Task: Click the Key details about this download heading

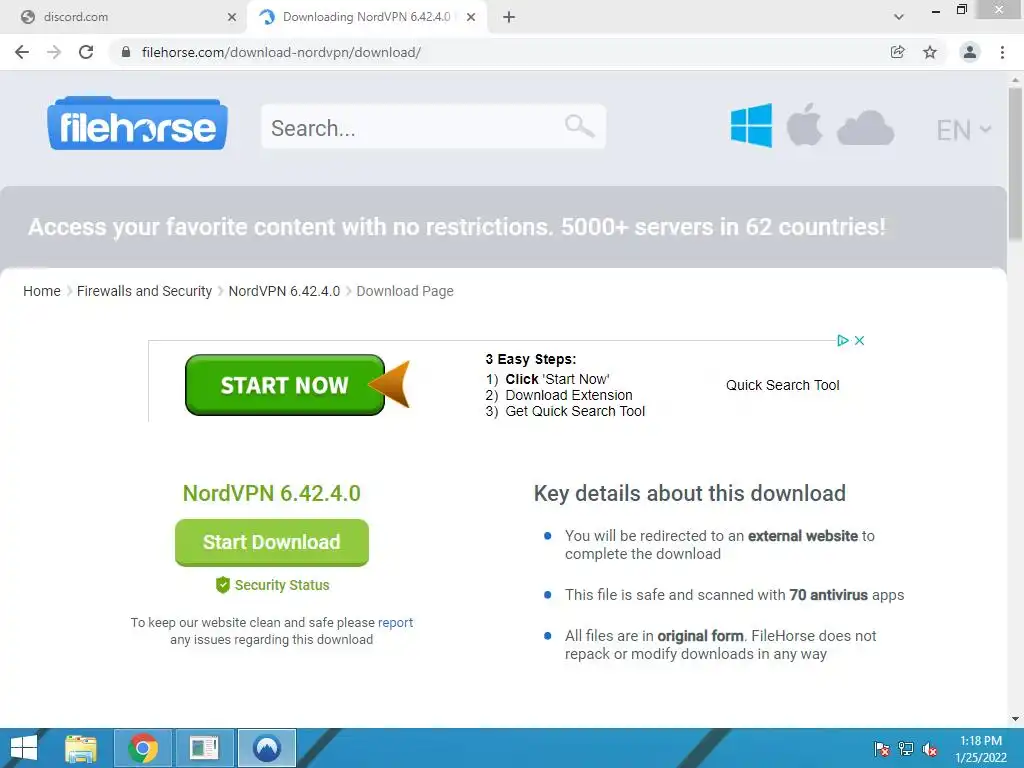Action: point(690,494)
